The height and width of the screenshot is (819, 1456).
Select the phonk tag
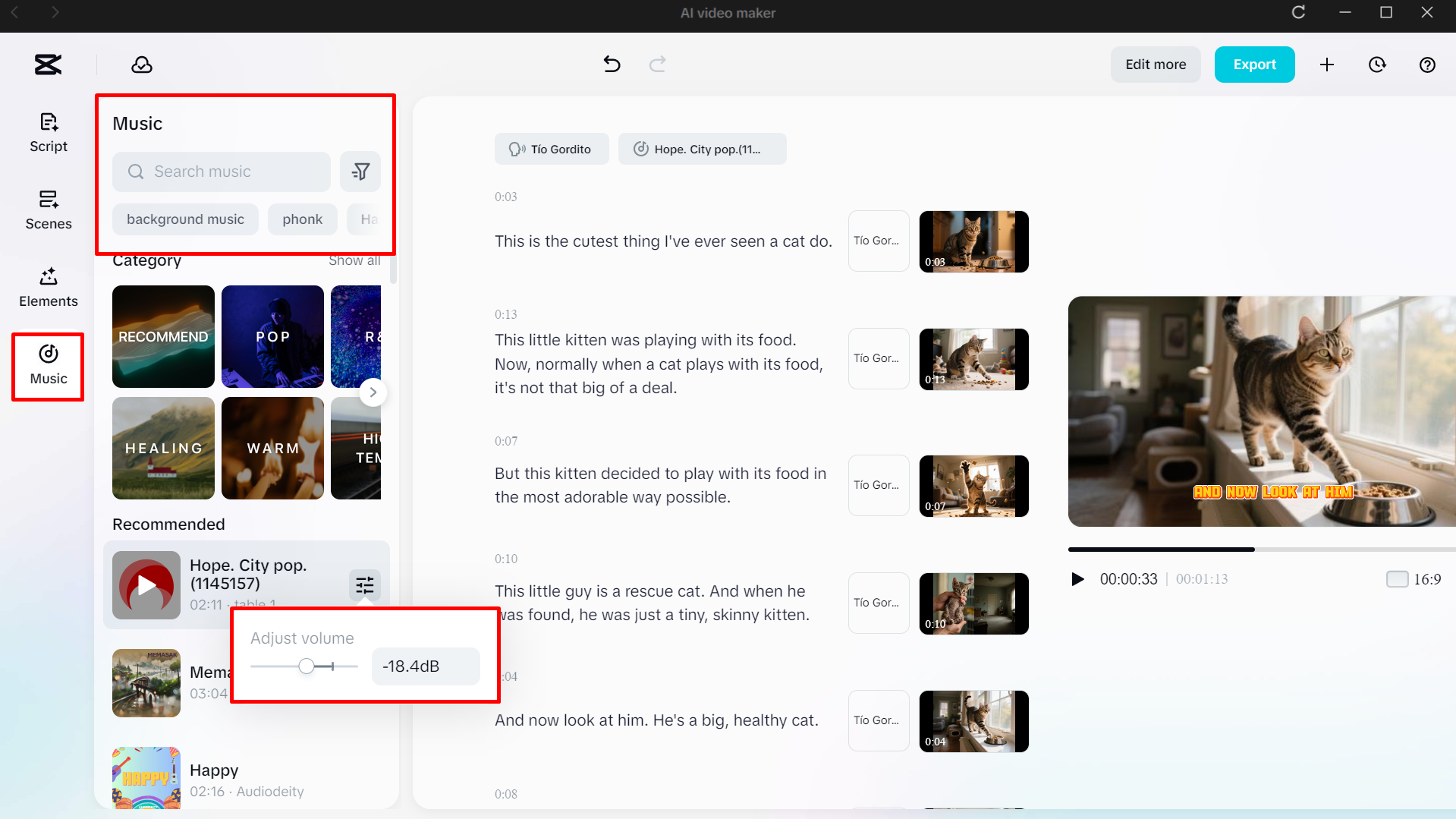303,219
